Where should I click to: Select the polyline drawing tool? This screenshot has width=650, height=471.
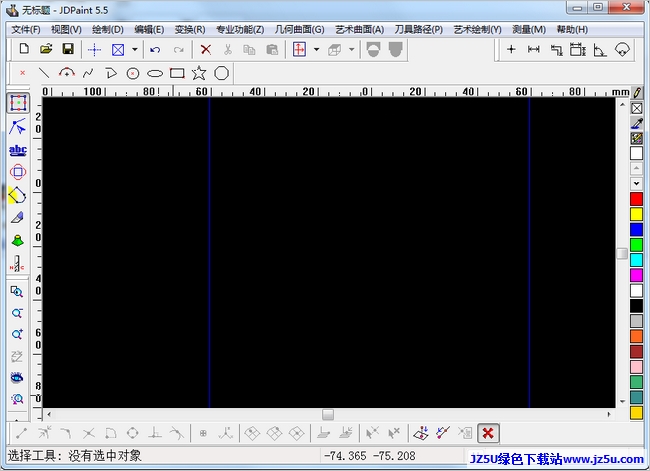88,73
